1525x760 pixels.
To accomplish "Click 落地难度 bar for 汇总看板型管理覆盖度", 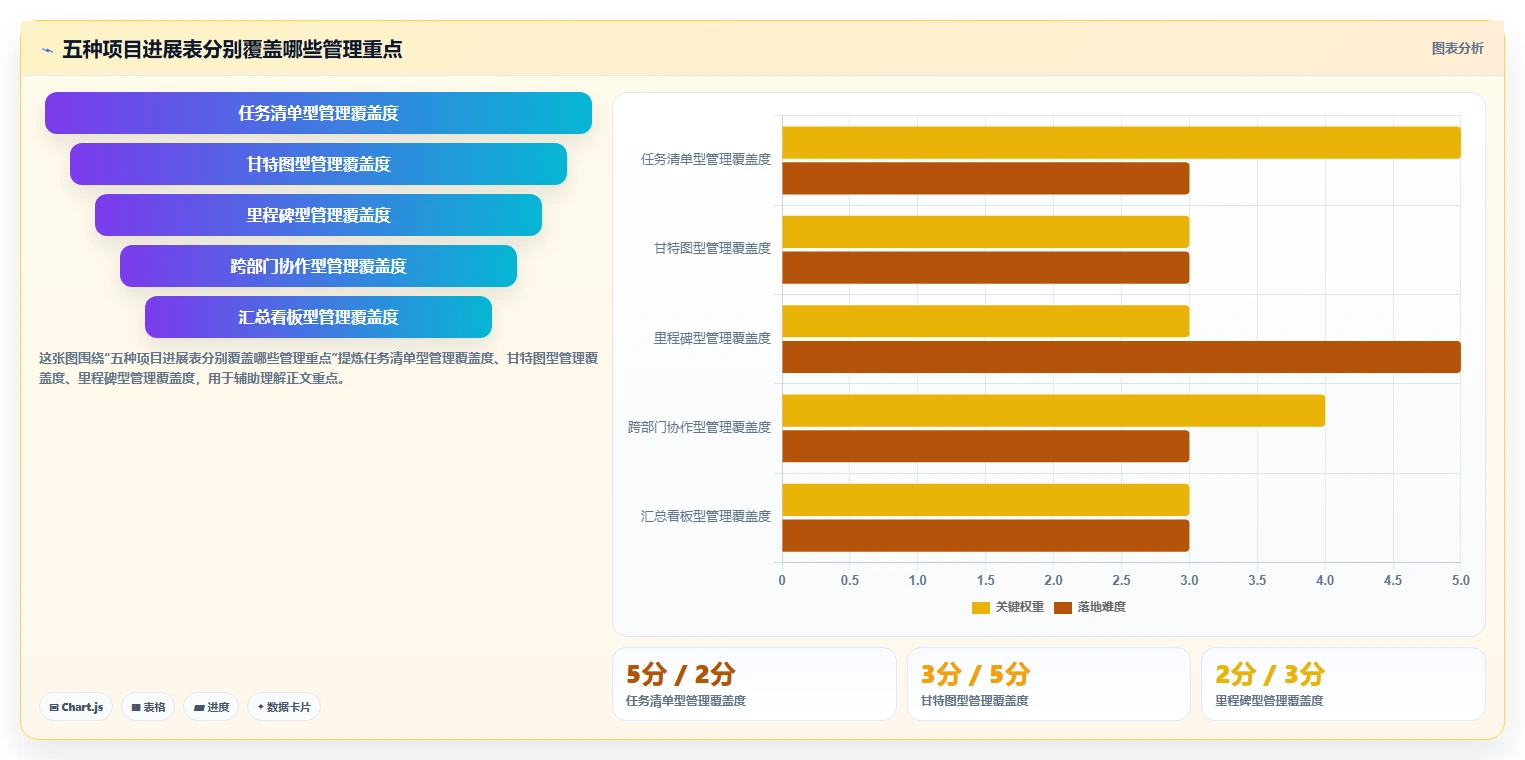I will click(985, 535).
